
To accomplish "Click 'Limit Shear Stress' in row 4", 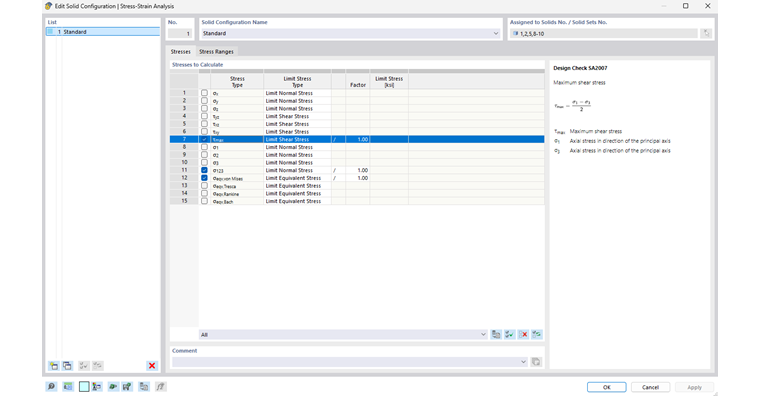I will [287, 116].
